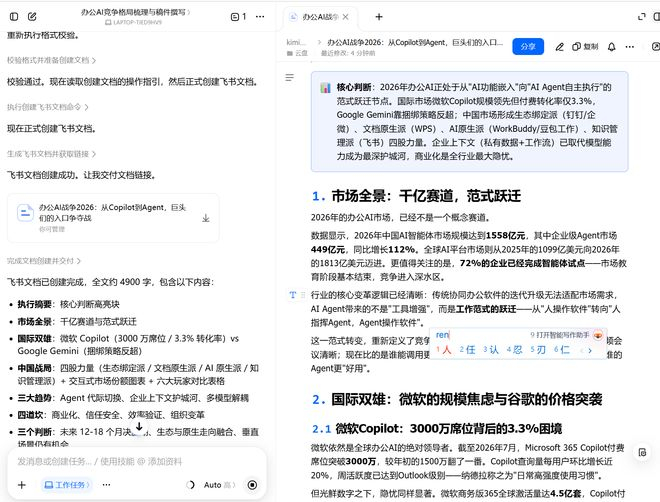Open notifications with the bell icon
Viewport: 660px width, 502px height.
612,47
